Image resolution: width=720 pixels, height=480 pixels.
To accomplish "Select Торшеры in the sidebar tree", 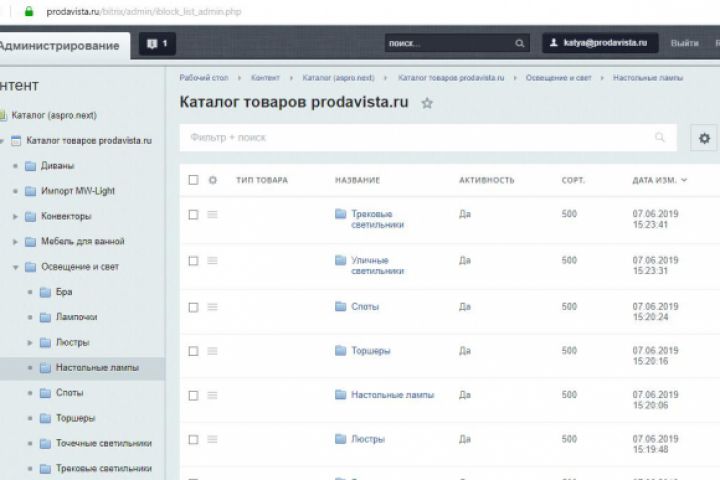I will (75, 418).
